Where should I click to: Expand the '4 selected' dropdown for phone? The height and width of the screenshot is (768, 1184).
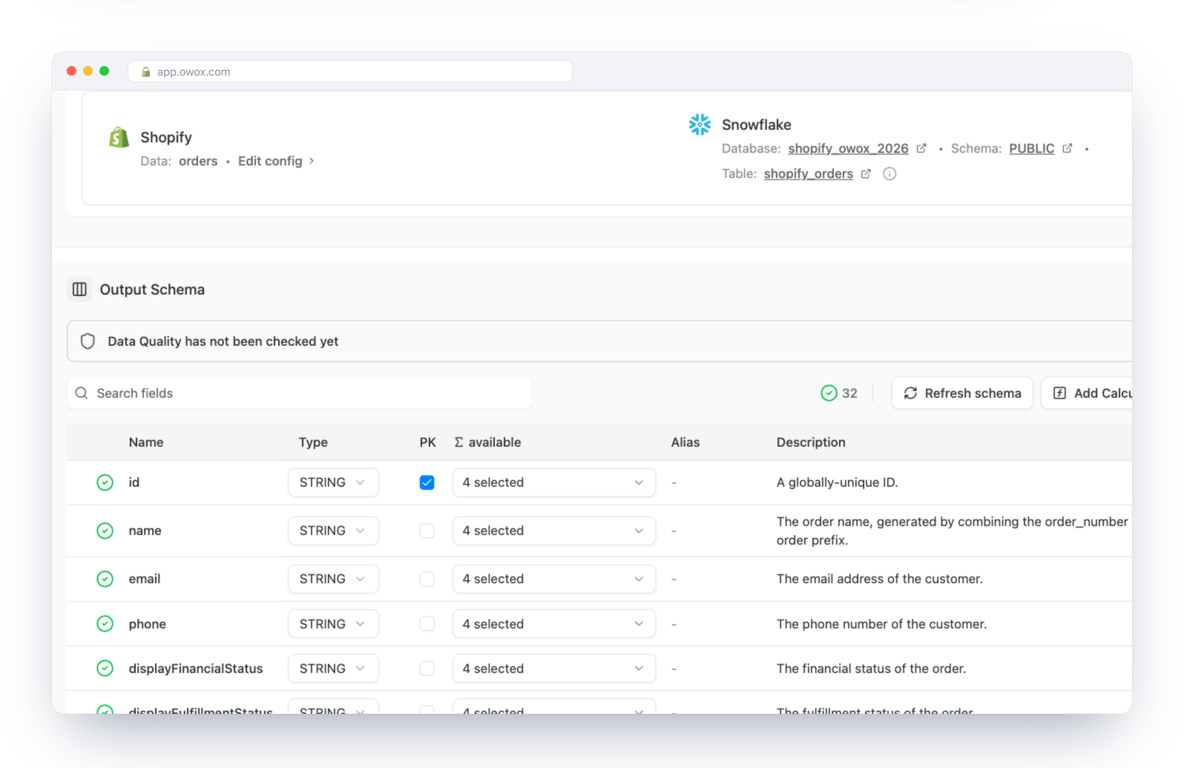pos(553,624)
